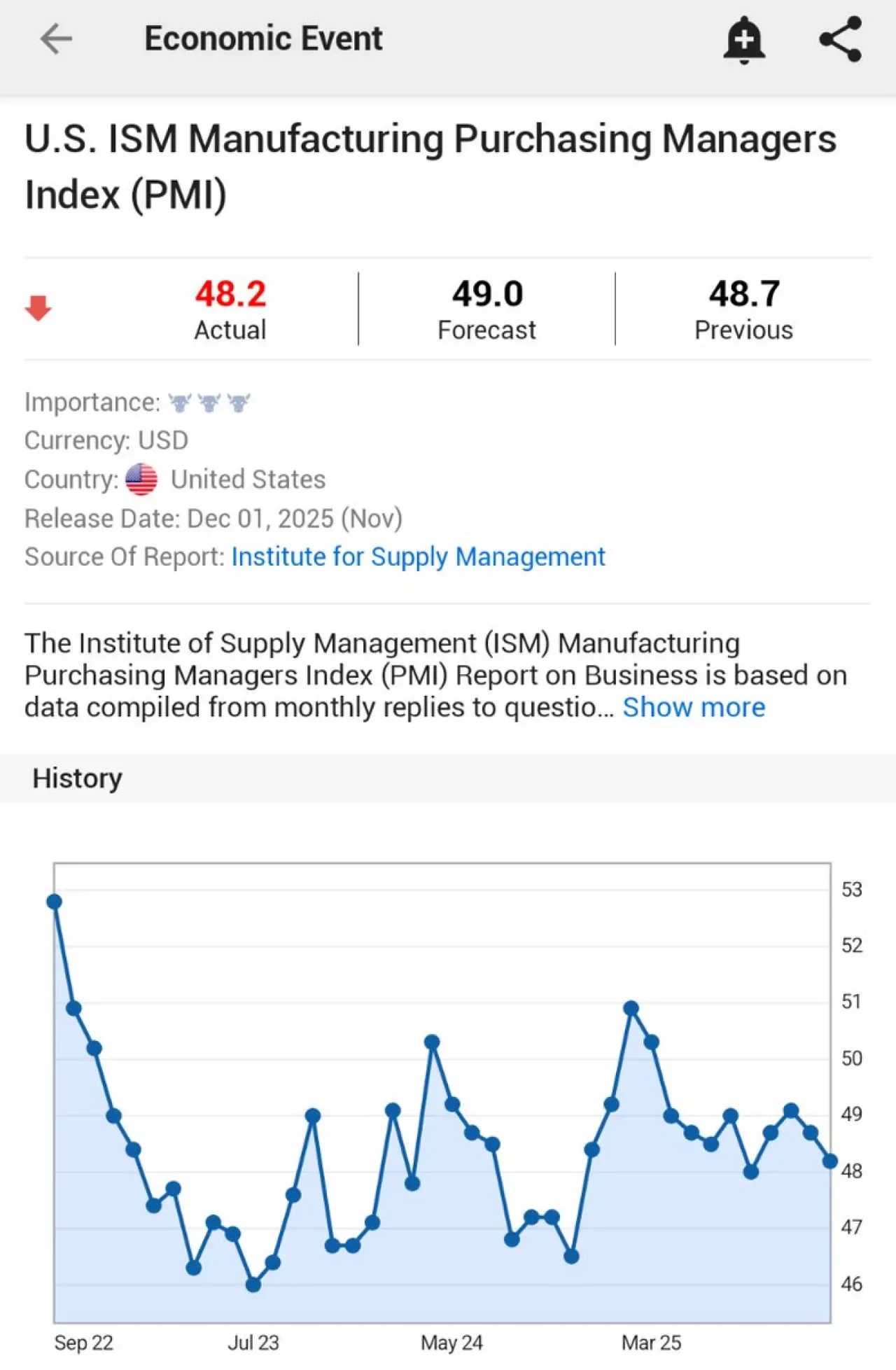This screenshot has height=1370, width=896.
Task: Tap the Forecast value 49.0
Action: (487, 294)
